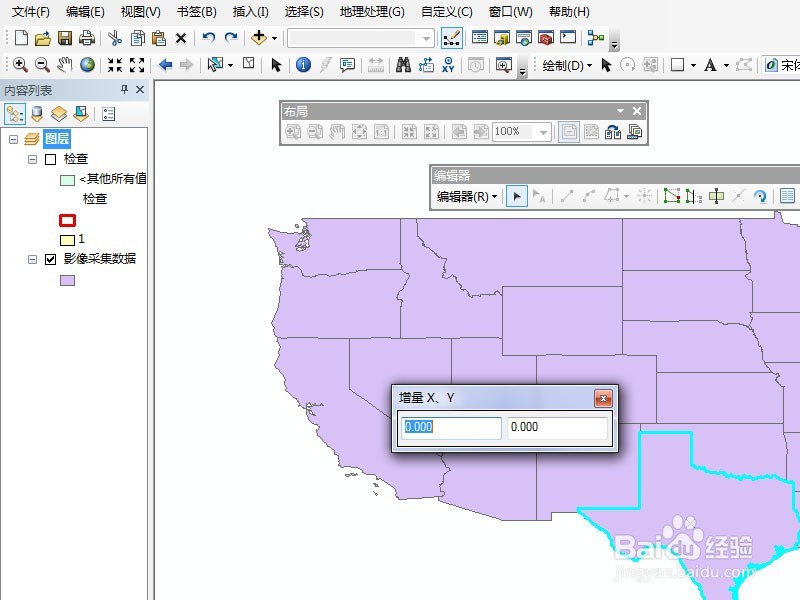Open the 插入(I) menu
This screenshot has width=800, height=600.
251,12
